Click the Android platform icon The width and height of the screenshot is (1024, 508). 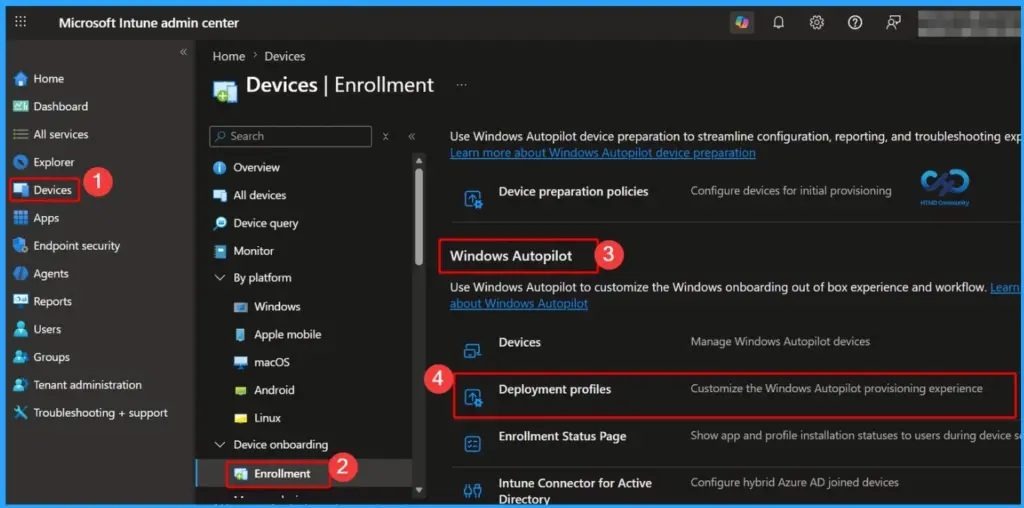click(241, 390)
